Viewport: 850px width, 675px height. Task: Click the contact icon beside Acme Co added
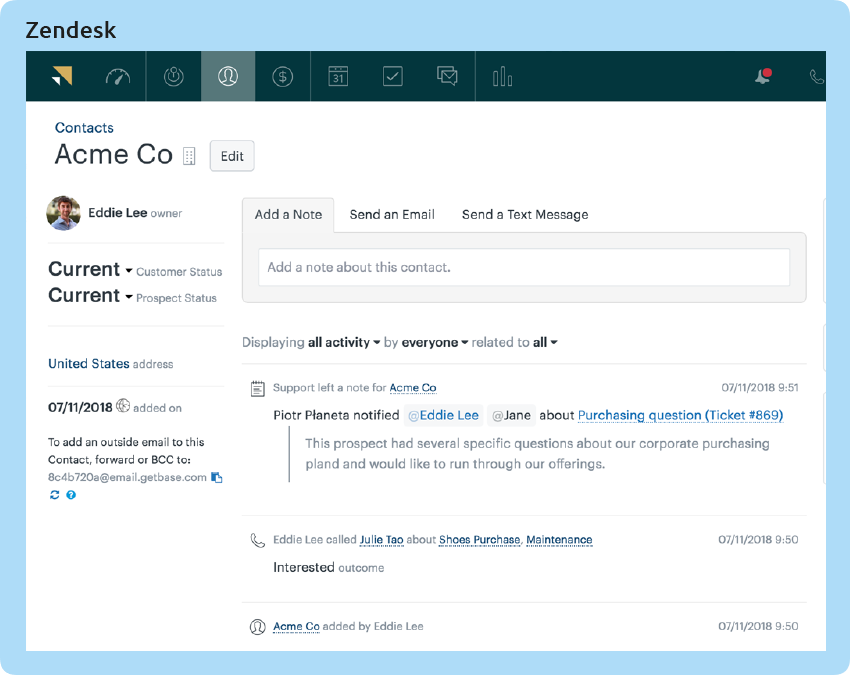coord(257,627)
